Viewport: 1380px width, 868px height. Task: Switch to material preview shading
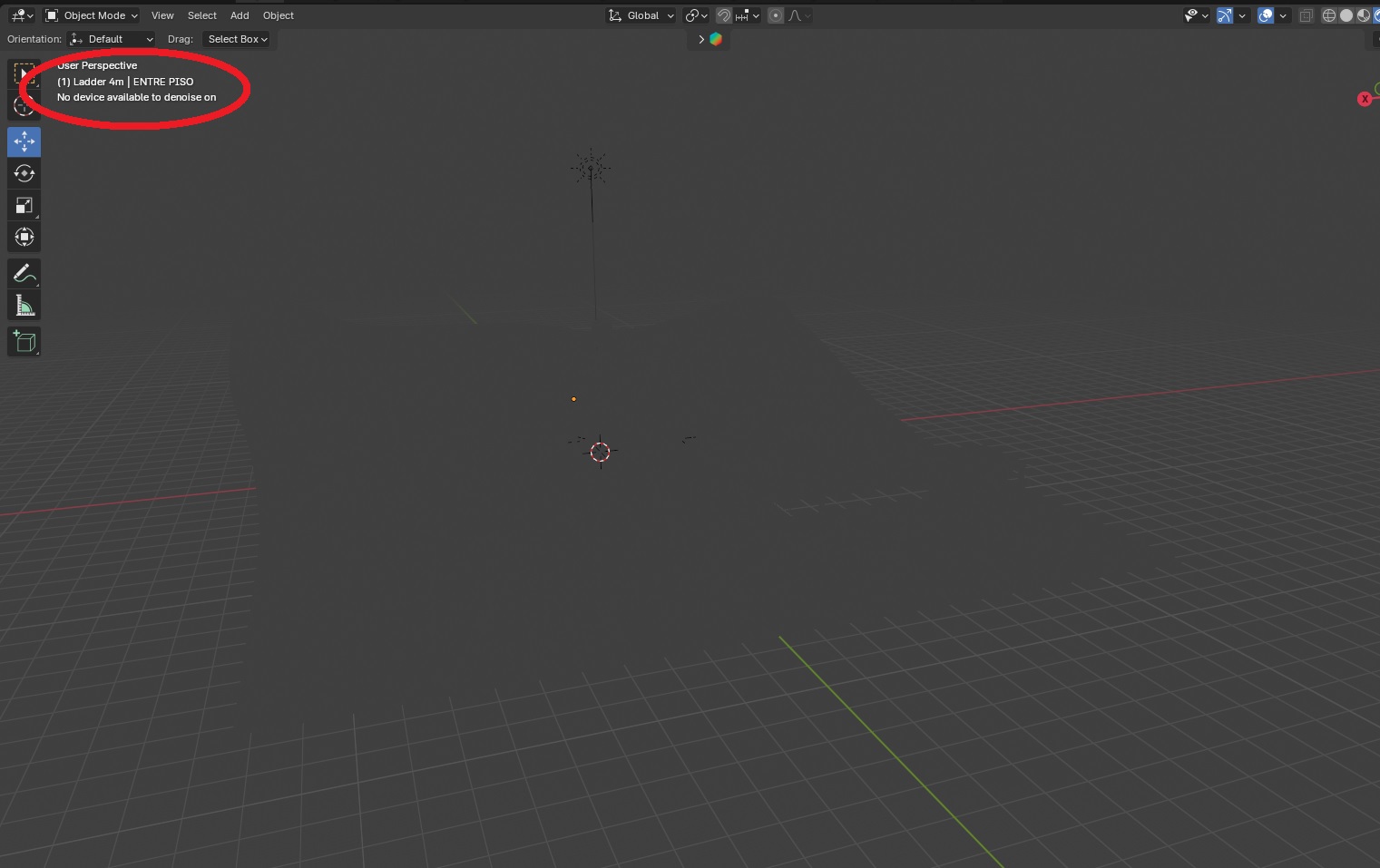click(1363, 15)
